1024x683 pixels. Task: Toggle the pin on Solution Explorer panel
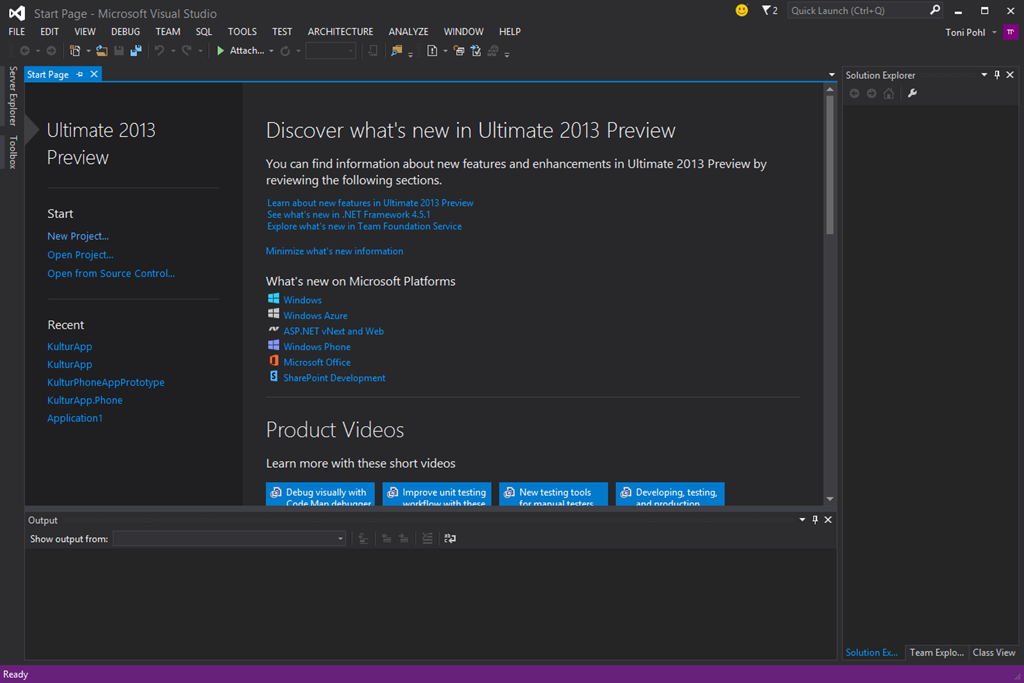[997, 75]
